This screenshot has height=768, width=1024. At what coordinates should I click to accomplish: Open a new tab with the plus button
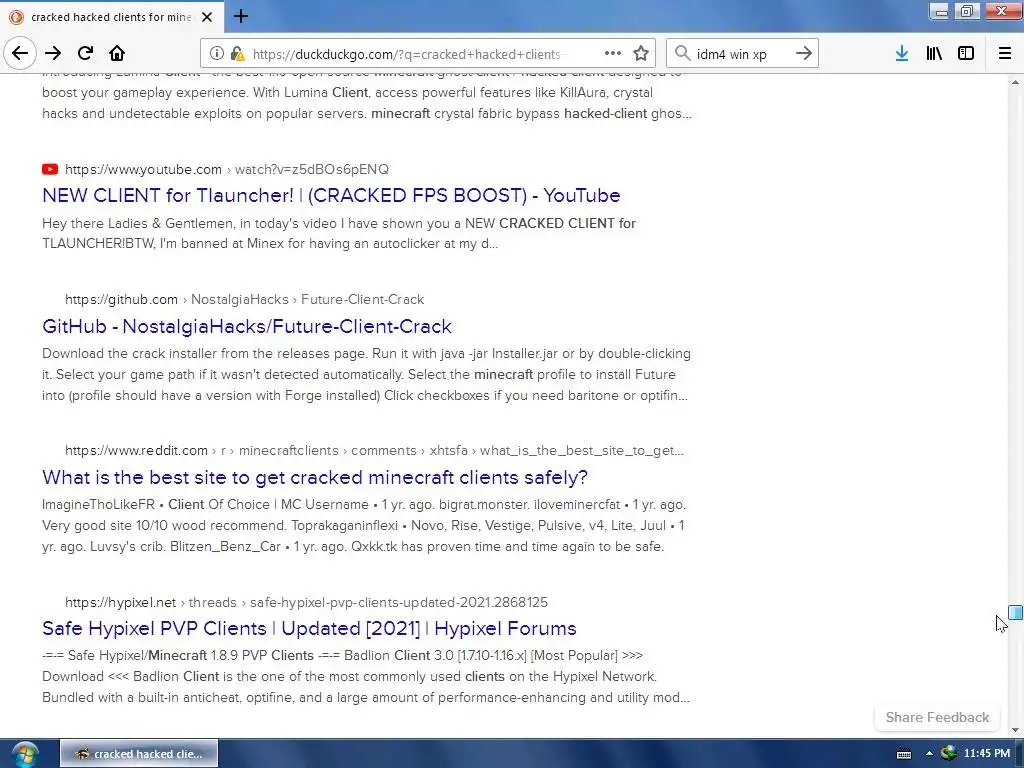(x=240, y=16)
